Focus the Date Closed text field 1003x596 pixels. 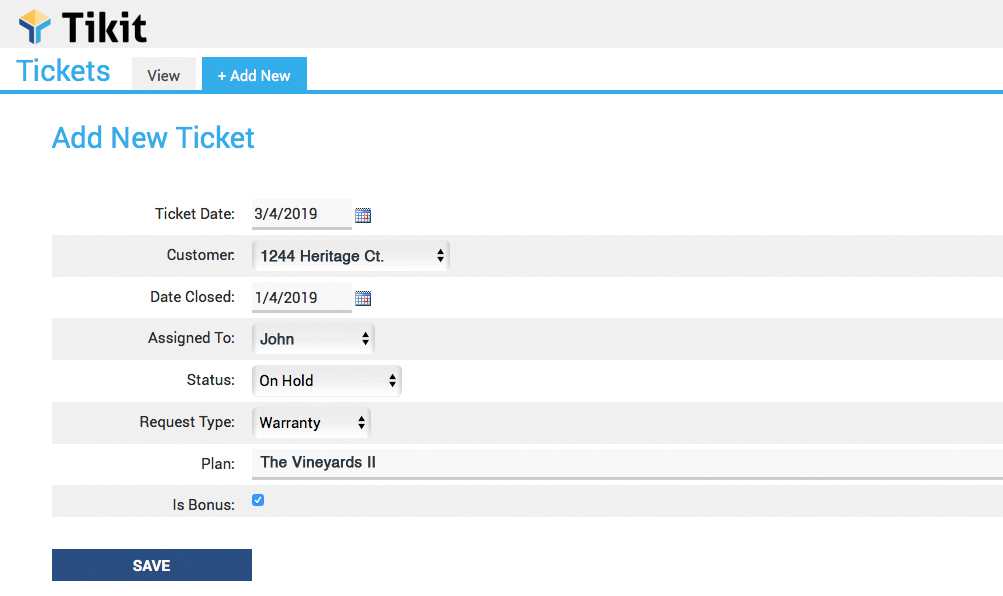click(300, 297)
